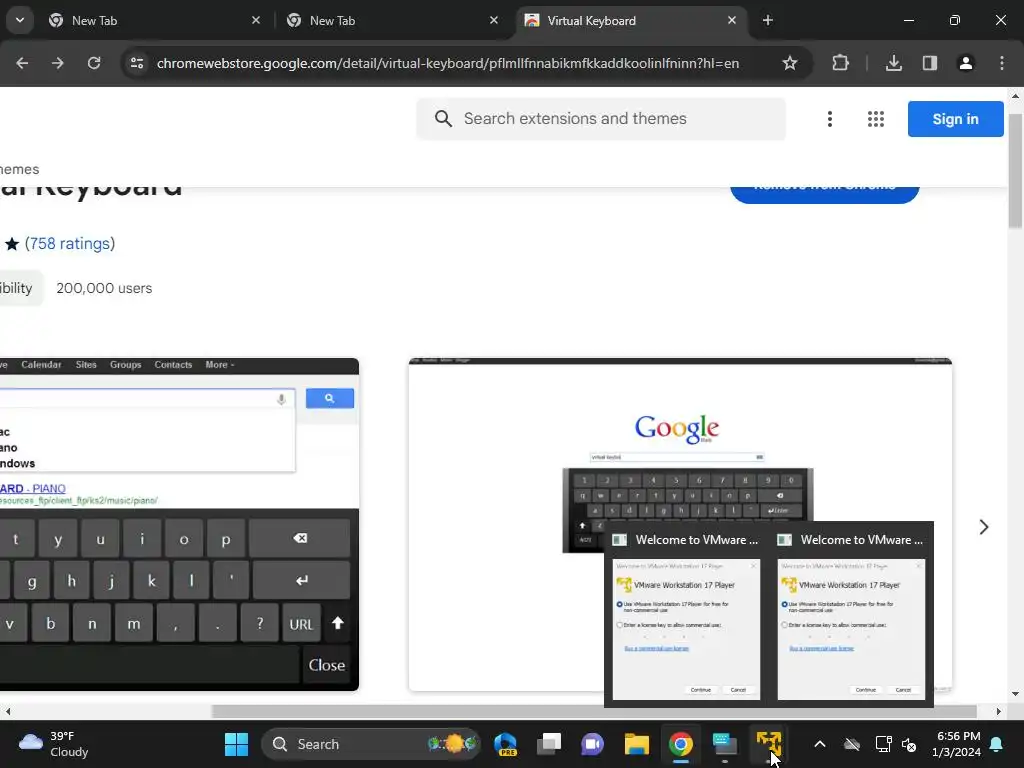1024x768 pixels.
Task: Close the Virtual Keyboard tab
Action: (731, 20)
